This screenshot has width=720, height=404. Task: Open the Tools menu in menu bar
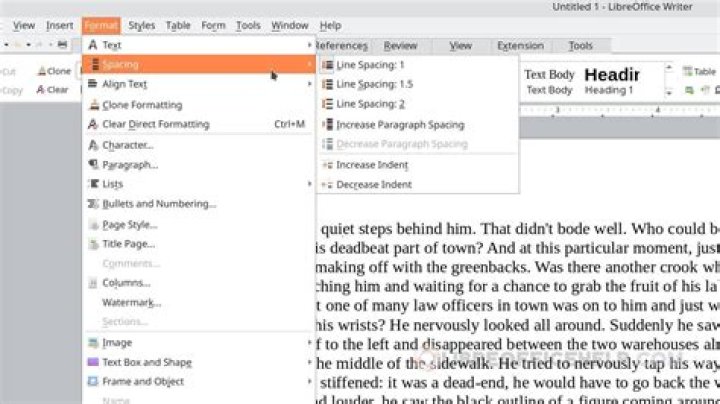(248, 26)
